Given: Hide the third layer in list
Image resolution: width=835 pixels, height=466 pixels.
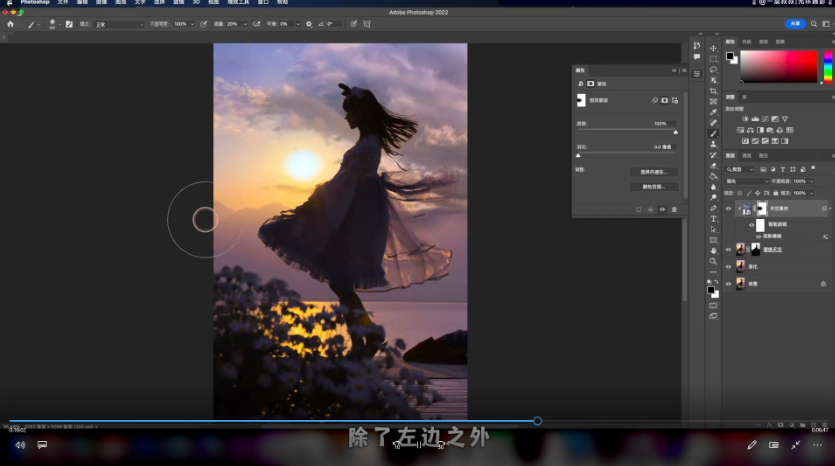Looking at the screenshot, I should click(x=728, y=266).
